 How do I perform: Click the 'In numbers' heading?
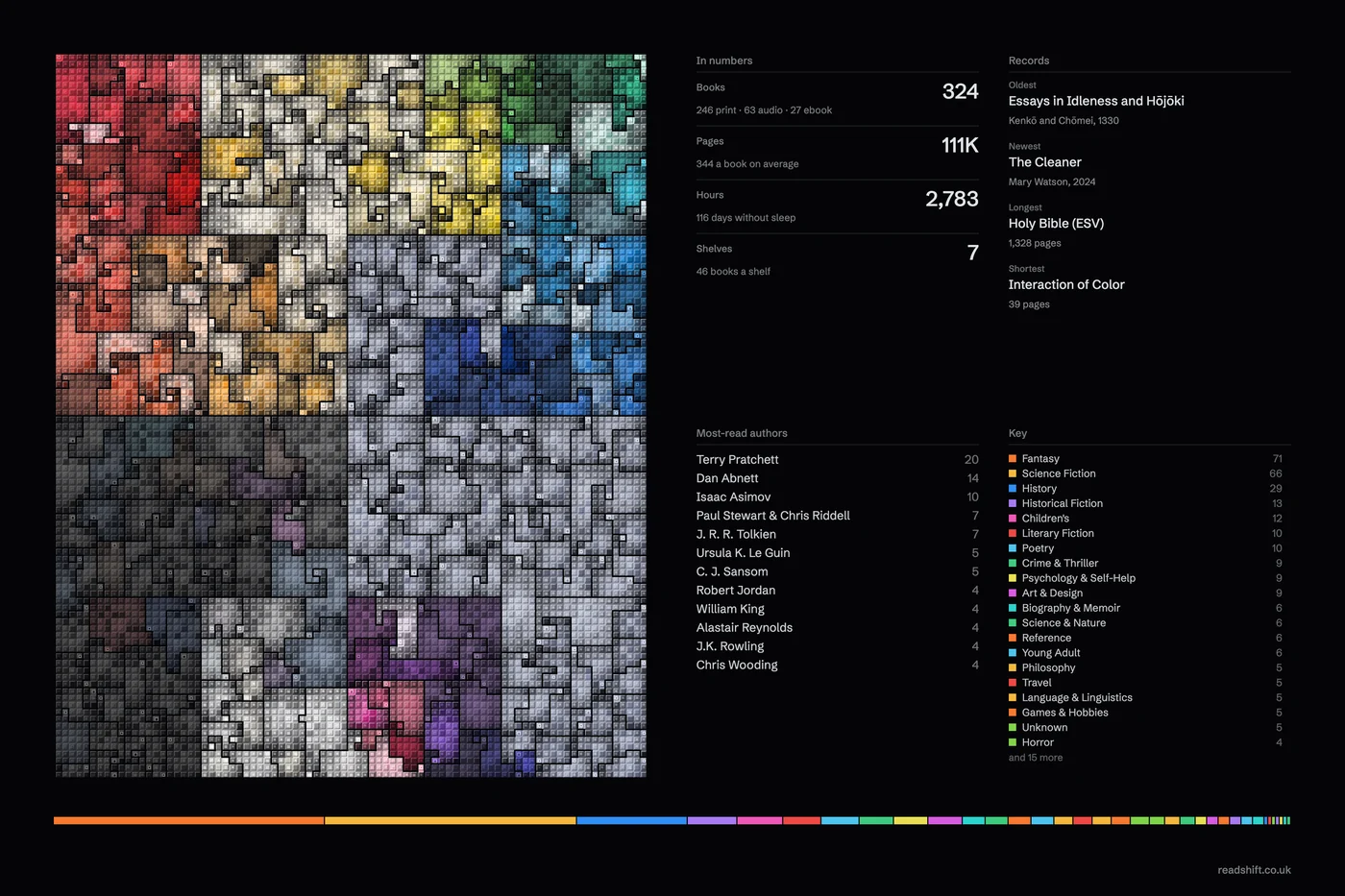pyautogui.click(x=724, y=61)
